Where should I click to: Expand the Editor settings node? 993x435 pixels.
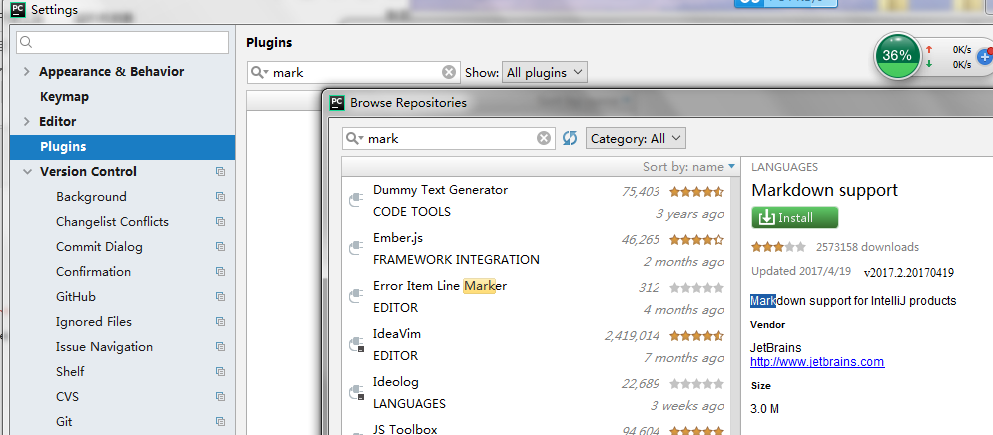tap(26, 122)
